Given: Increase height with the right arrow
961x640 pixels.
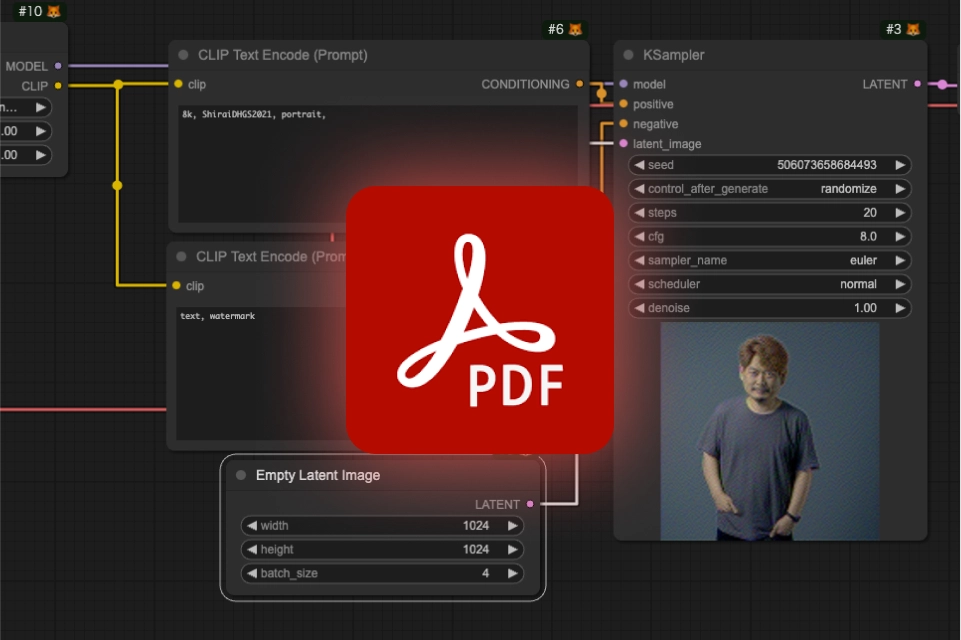Looking at the screenshot, I should 512,549.
